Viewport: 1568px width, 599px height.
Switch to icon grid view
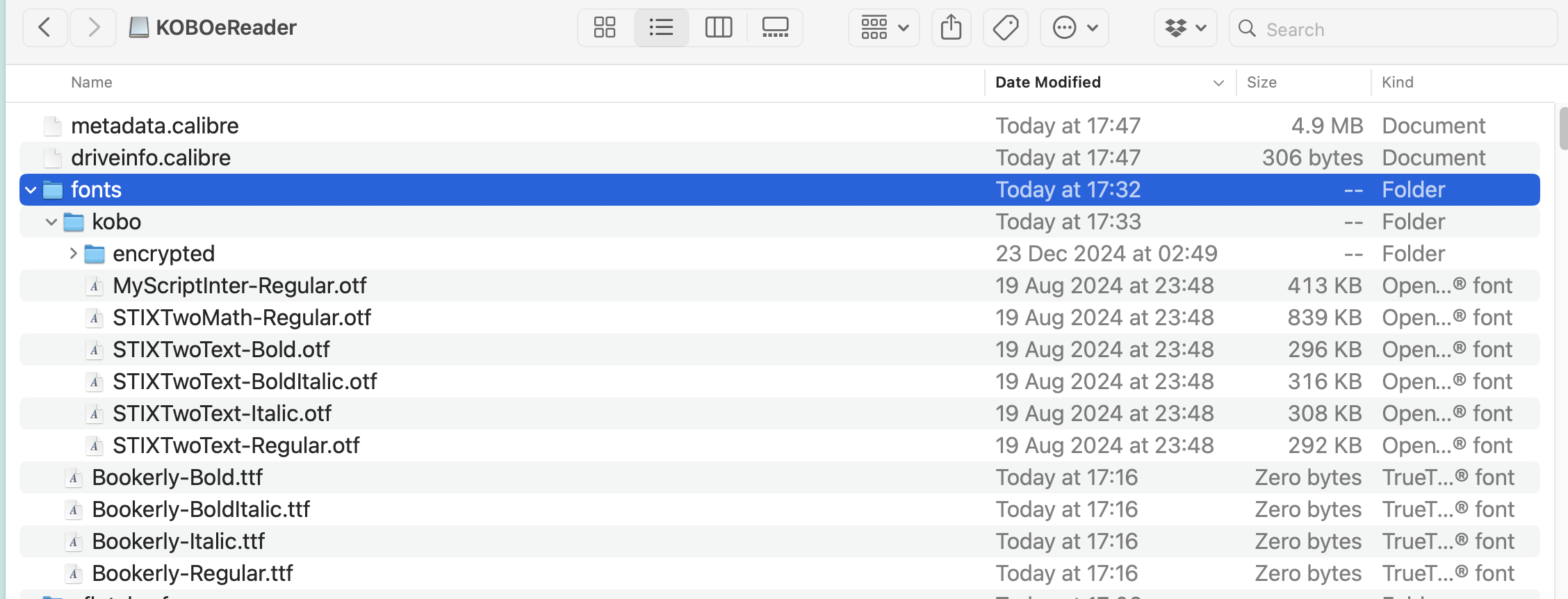click(x=605, y=28)
